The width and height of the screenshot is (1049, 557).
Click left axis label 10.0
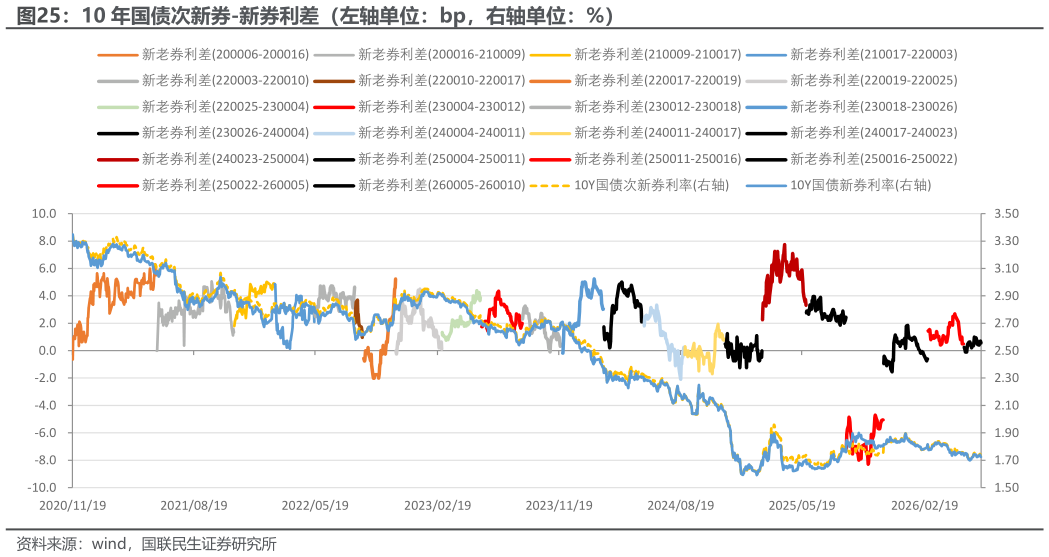(44, 214)
